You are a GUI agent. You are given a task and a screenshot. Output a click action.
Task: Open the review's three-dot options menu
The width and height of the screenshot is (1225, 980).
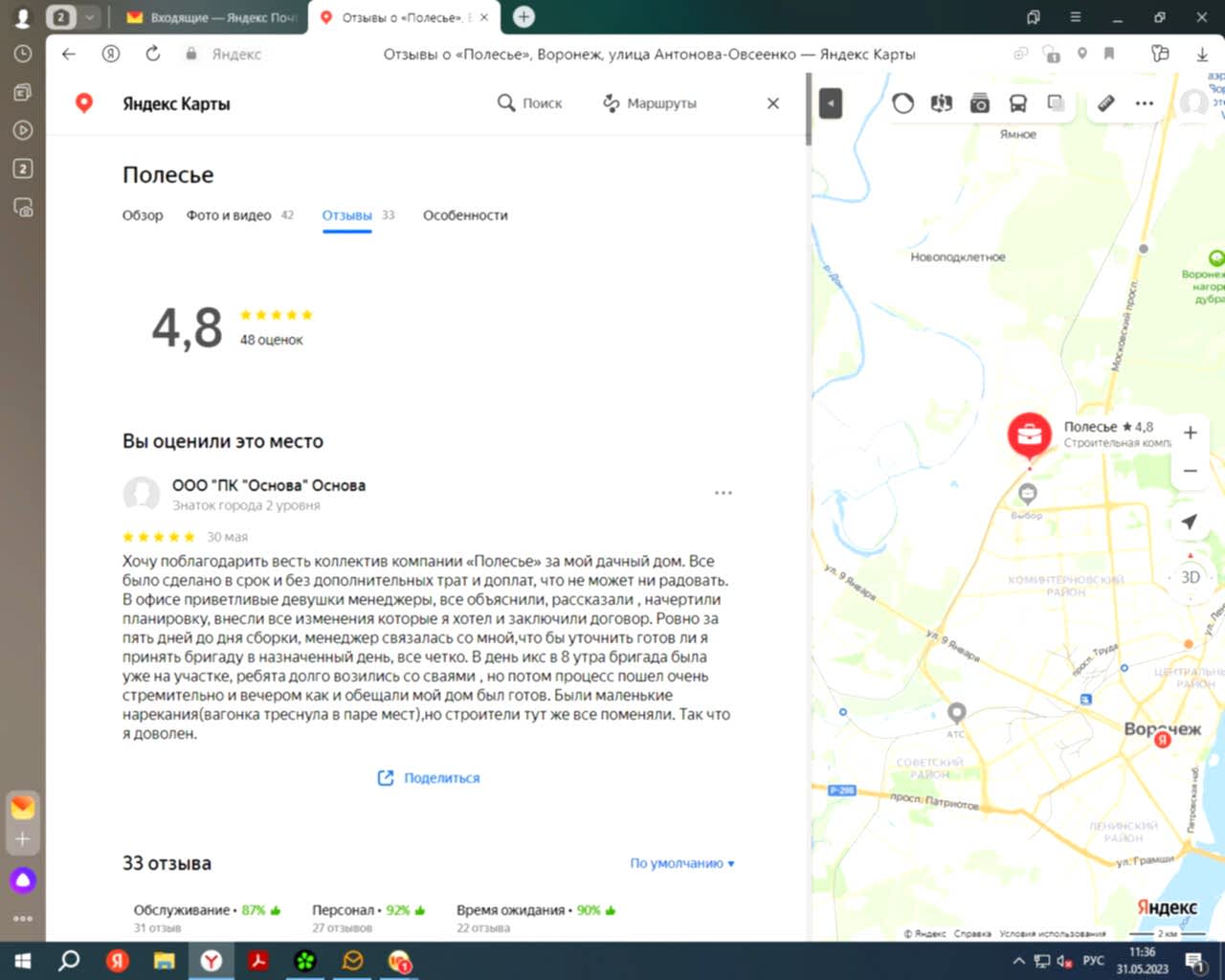(723, 493)
